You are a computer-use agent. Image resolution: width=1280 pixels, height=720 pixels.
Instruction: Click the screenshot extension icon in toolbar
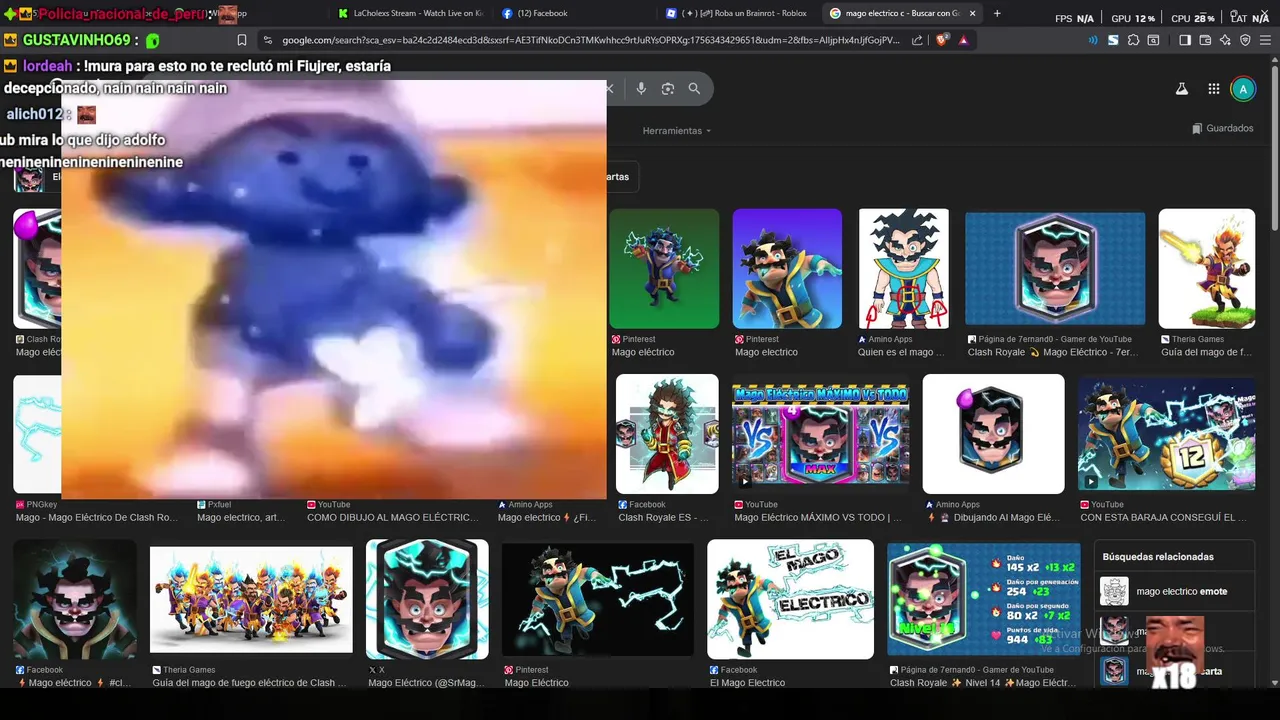(1153, 40)
